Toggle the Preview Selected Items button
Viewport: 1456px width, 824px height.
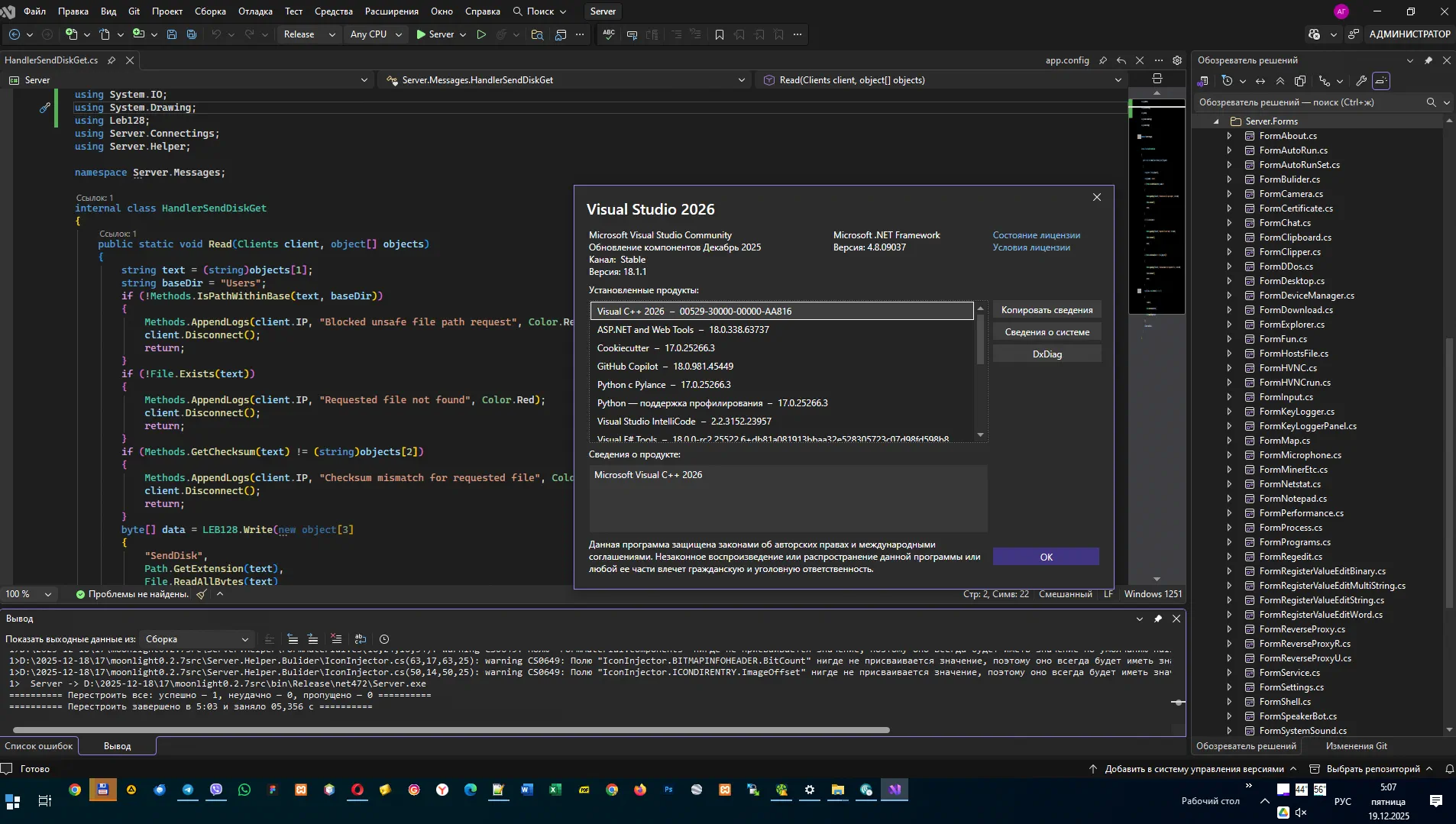(1381, 81)
